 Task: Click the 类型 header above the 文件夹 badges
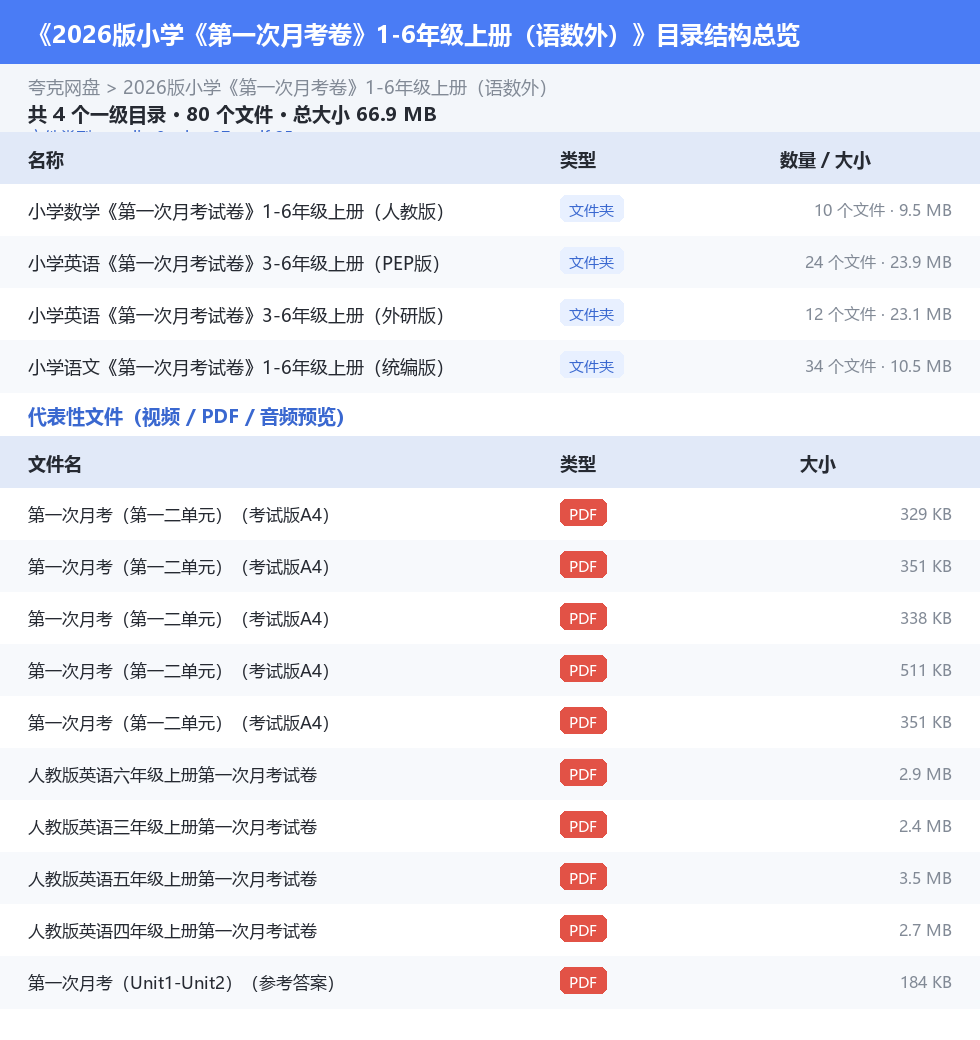[x=578, y=160]
